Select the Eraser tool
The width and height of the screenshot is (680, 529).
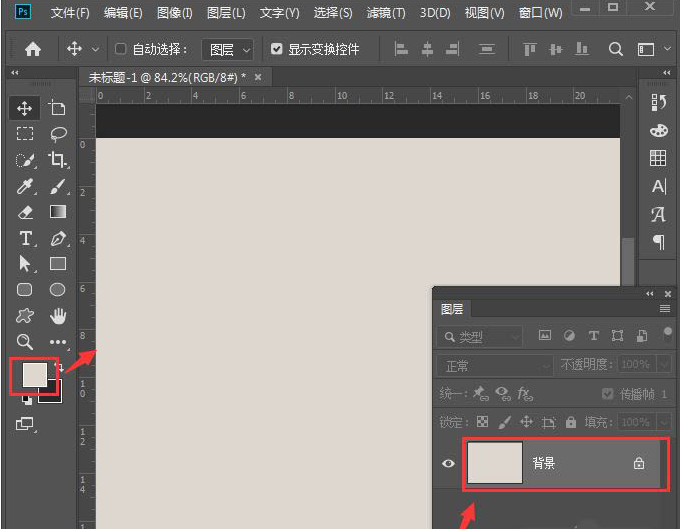tap(25, 212)
